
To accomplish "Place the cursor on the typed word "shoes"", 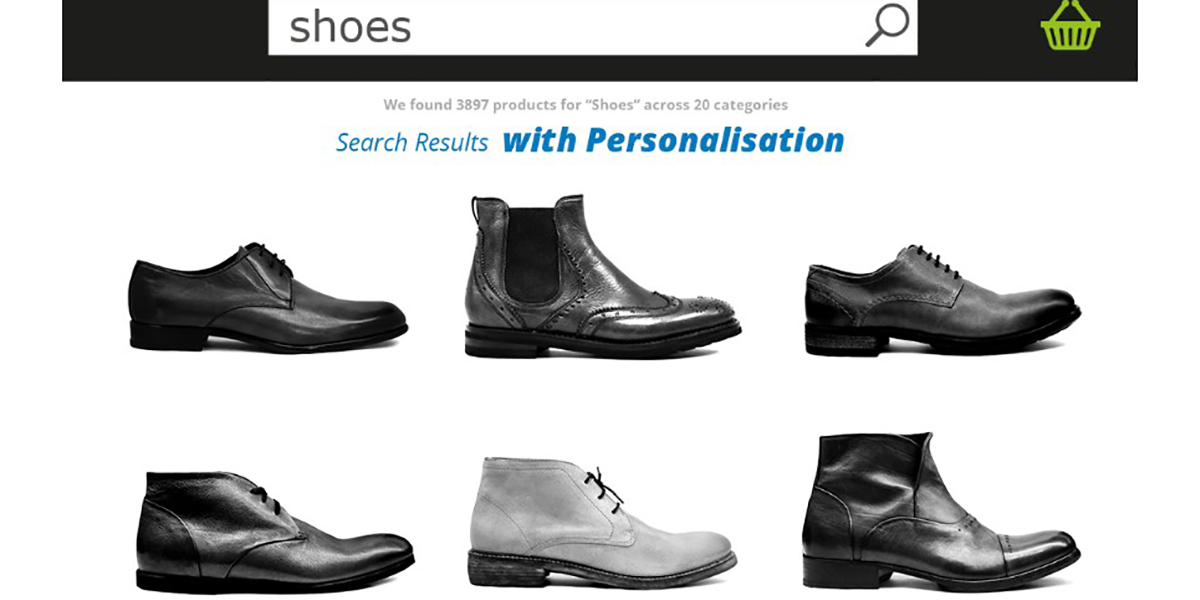I will coord(350,27).
